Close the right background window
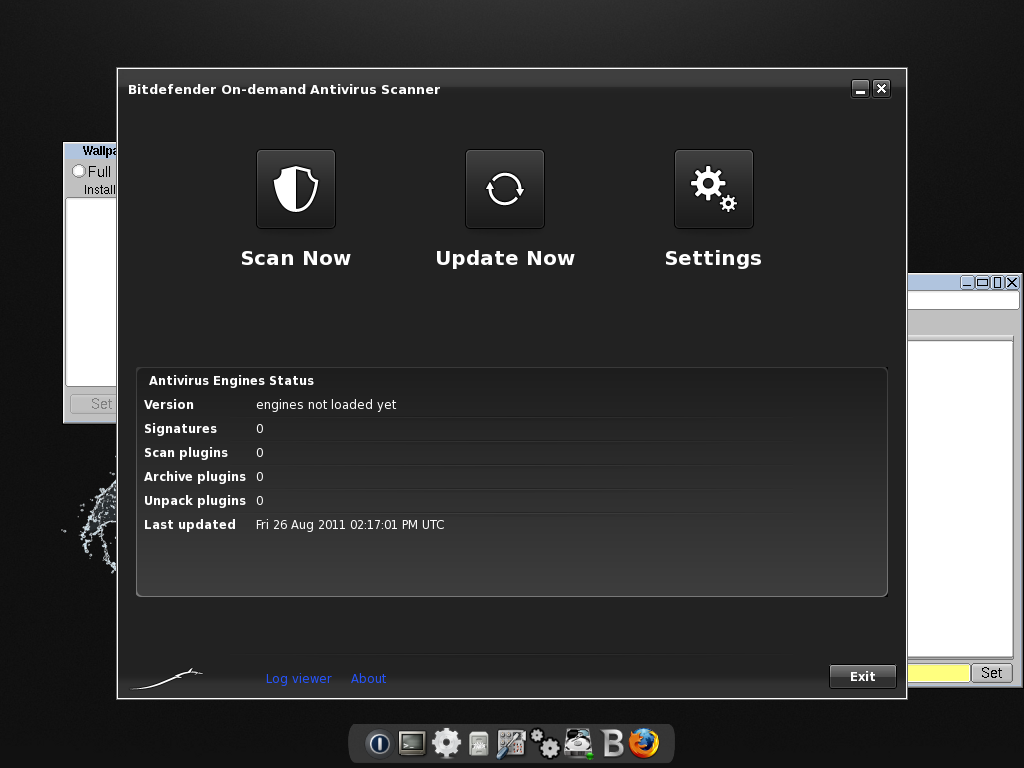1024x768 pixels. (1012, 282)
